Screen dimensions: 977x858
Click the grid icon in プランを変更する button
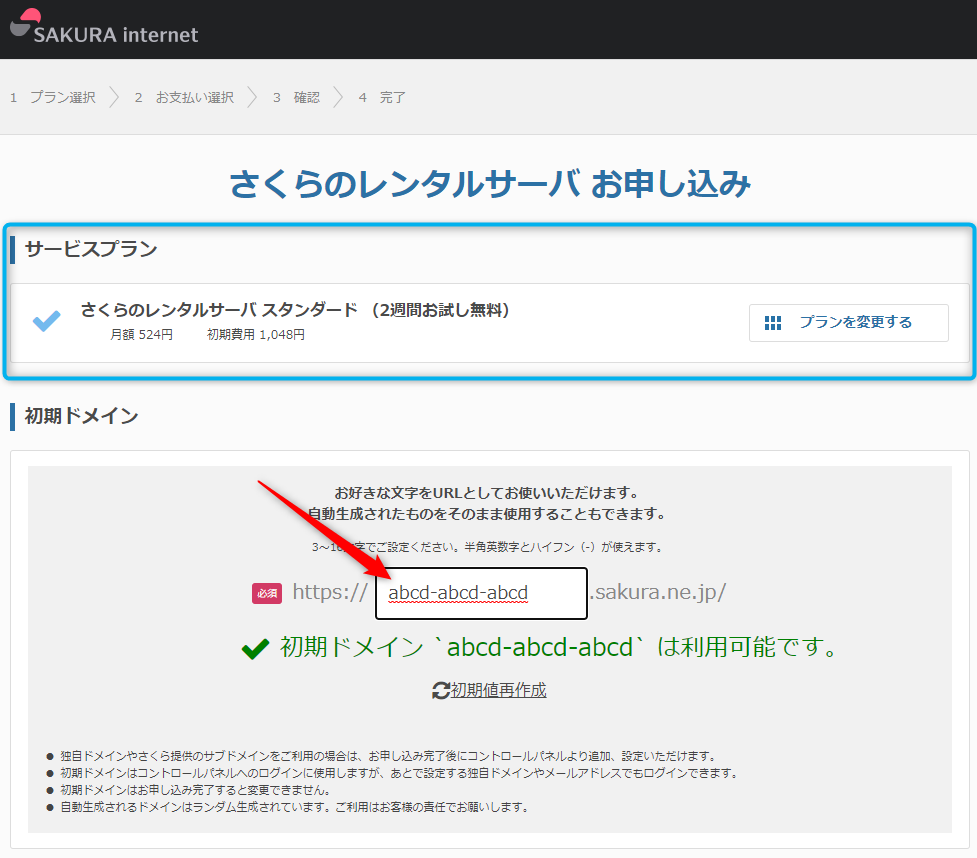(x=773, y=323)
